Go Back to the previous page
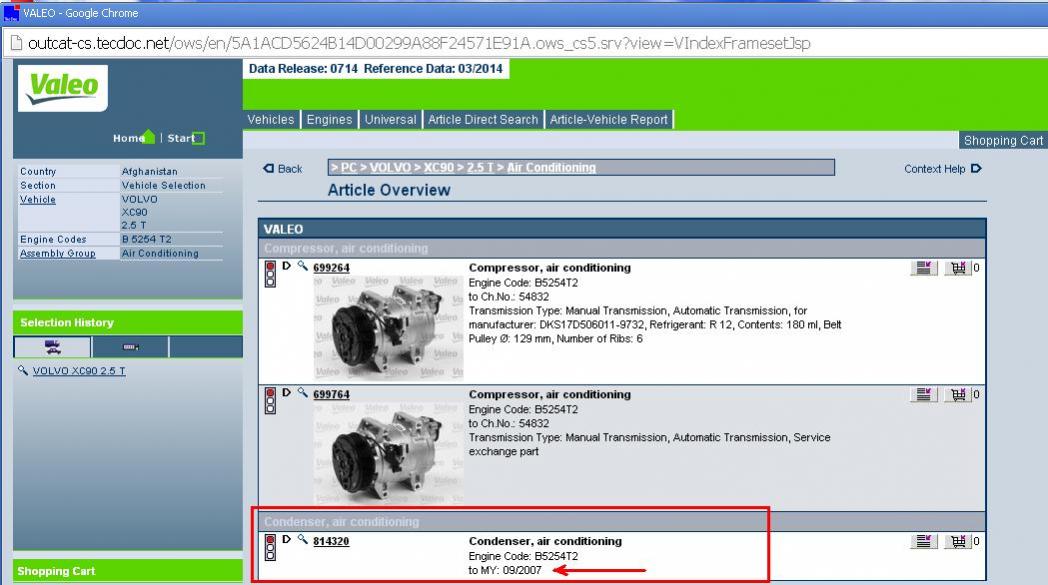The height and width of the screenshot is (585, 1048). click(x=282, y=169)
